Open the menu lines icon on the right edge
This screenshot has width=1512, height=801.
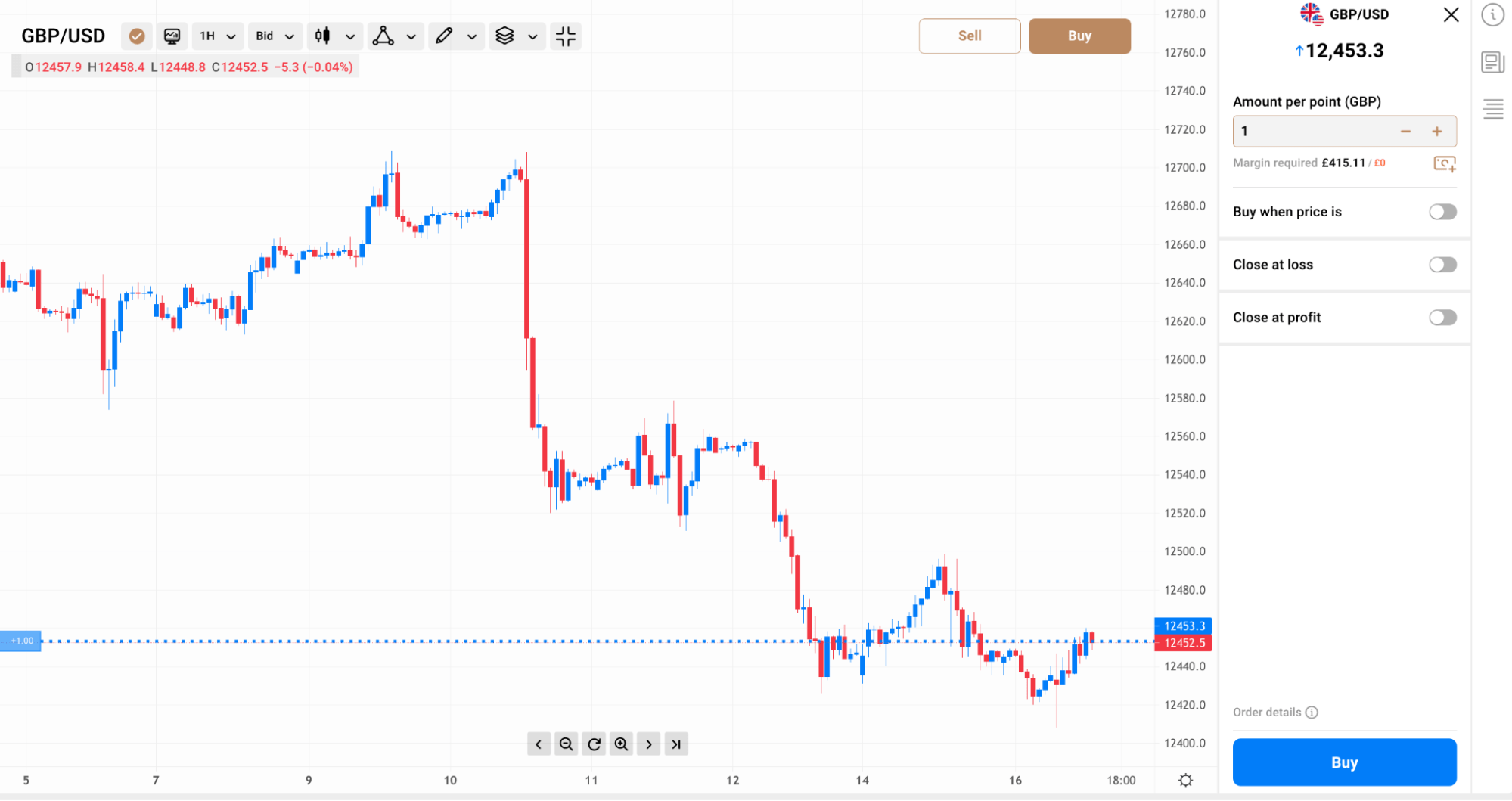click(x=1492, y=110)
